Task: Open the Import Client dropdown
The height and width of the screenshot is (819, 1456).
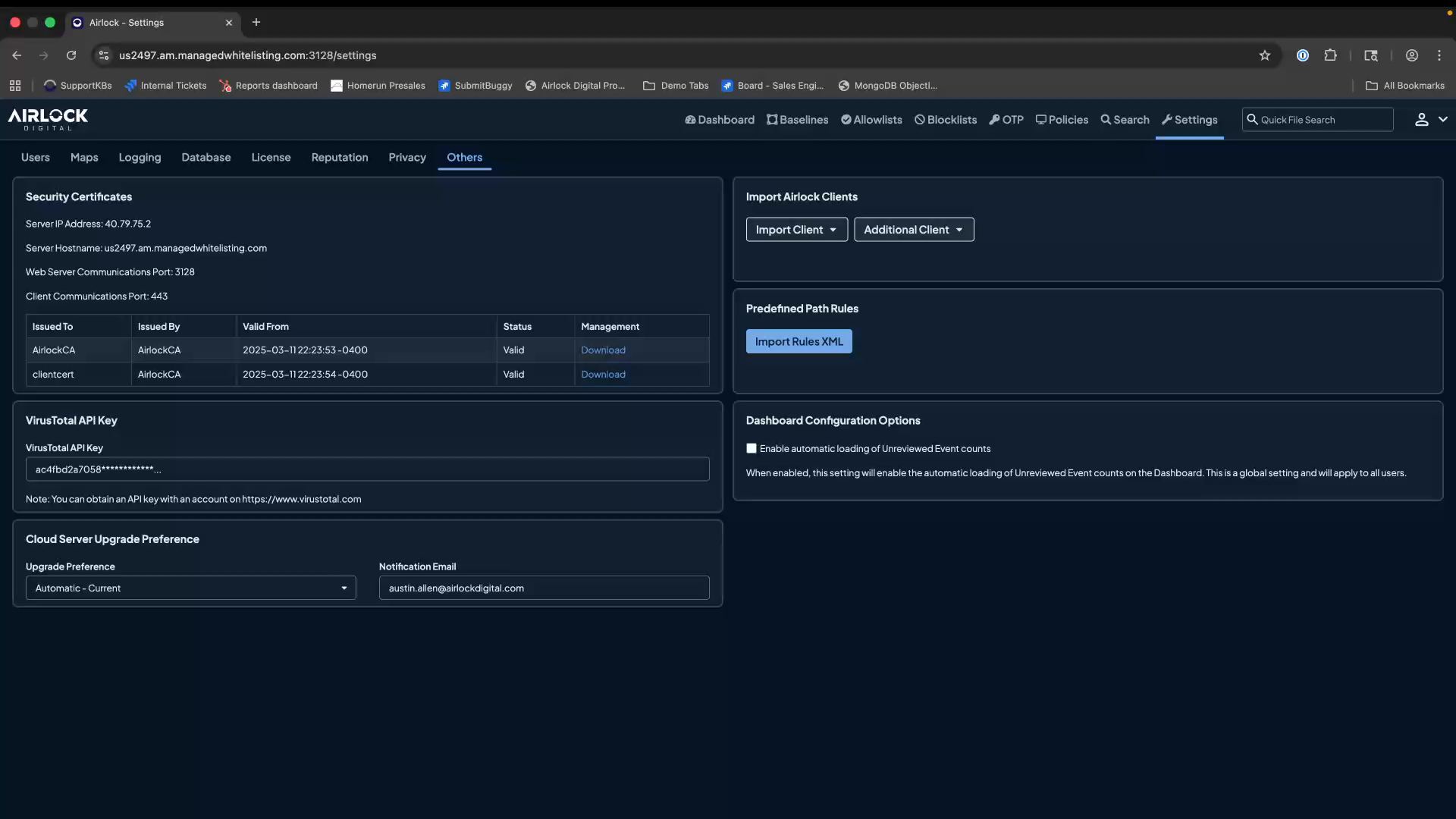Action: coord(796,230)
